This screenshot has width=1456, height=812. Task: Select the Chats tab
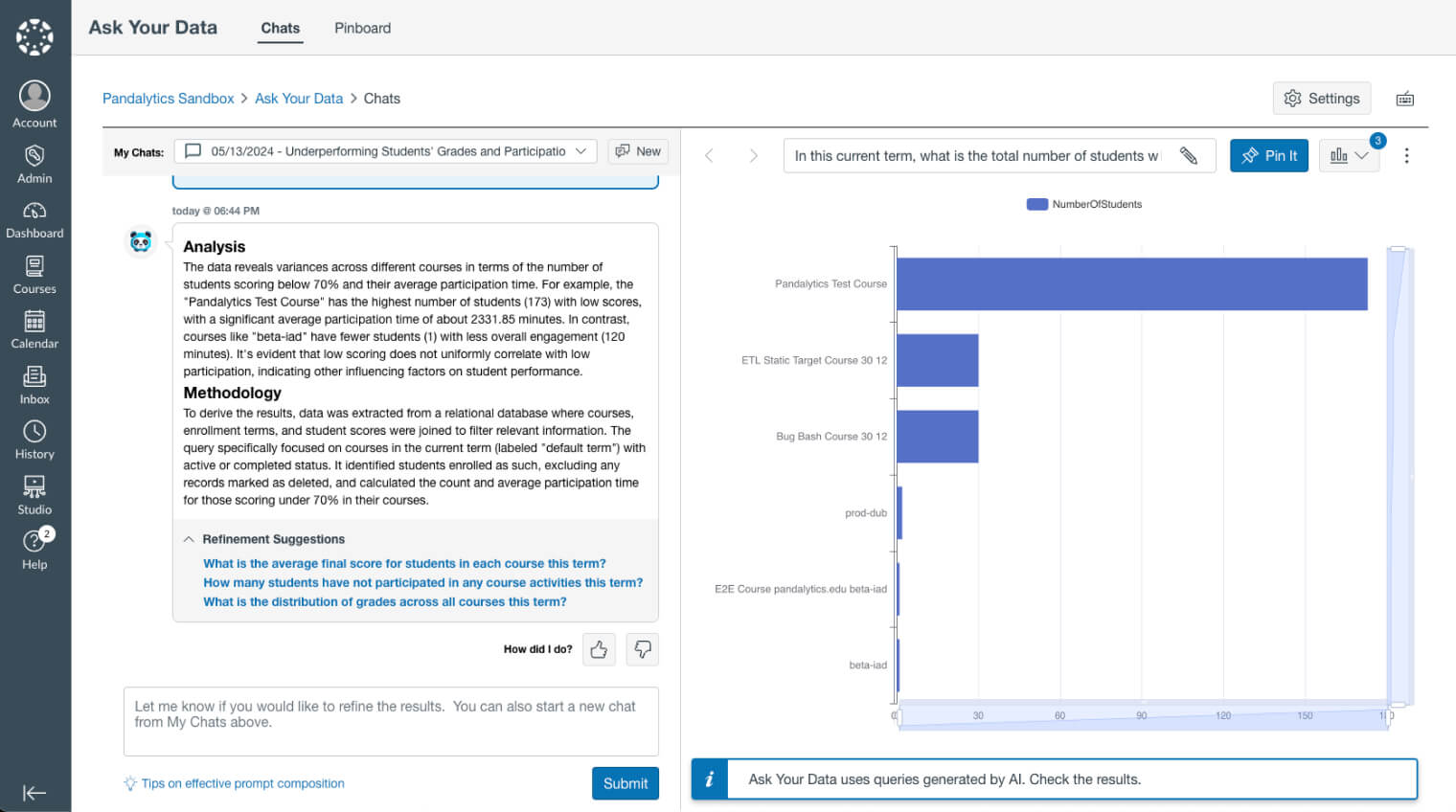[x=280, y=28]
